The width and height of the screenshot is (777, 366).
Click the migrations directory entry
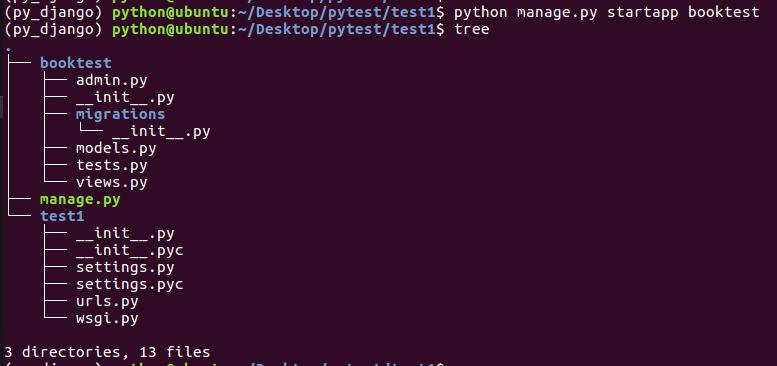pyautogui.click(x=120, y=114)
